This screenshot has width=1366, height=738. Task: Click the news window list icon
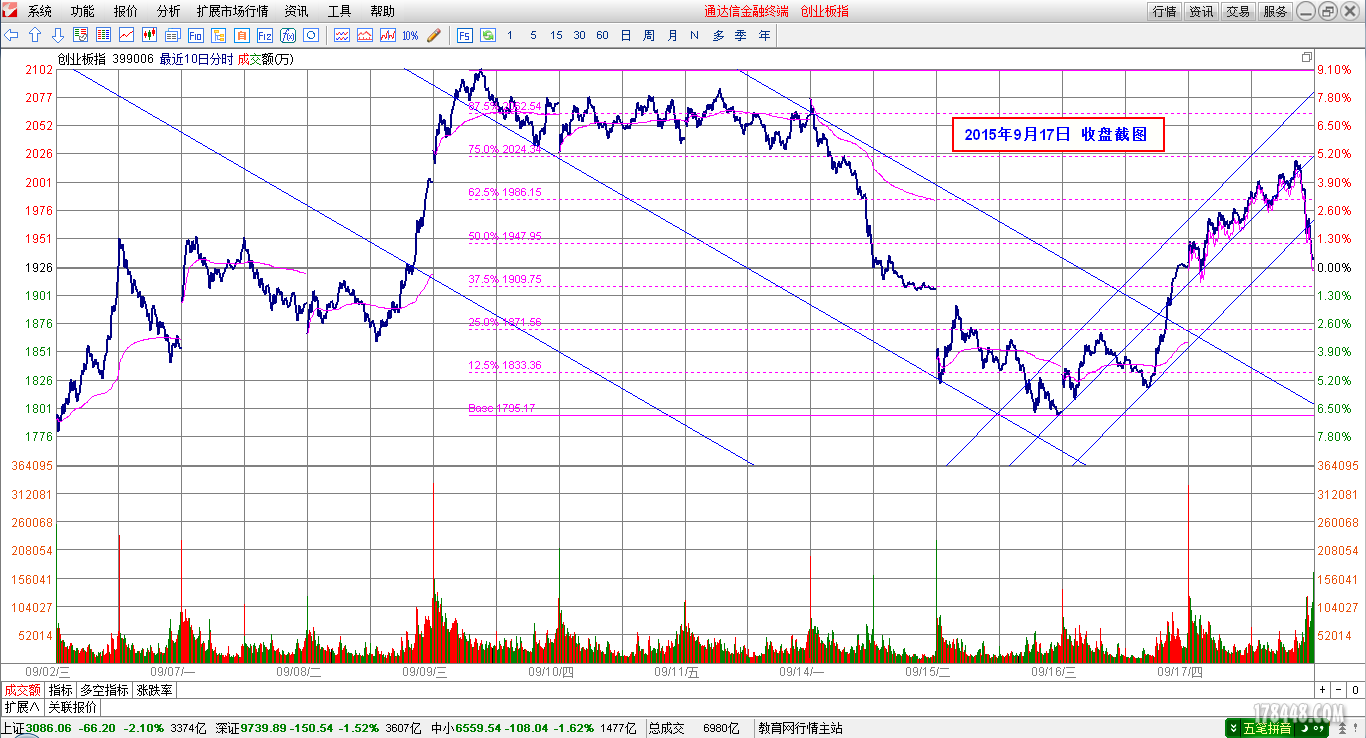(x=173, y=35)
